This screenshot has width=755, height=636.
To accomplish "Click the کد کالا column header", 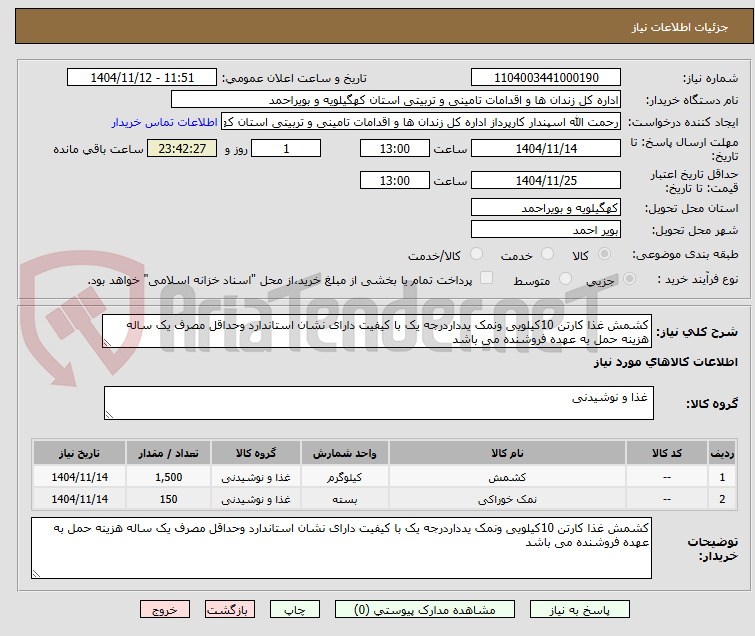I will pos(667,453).
